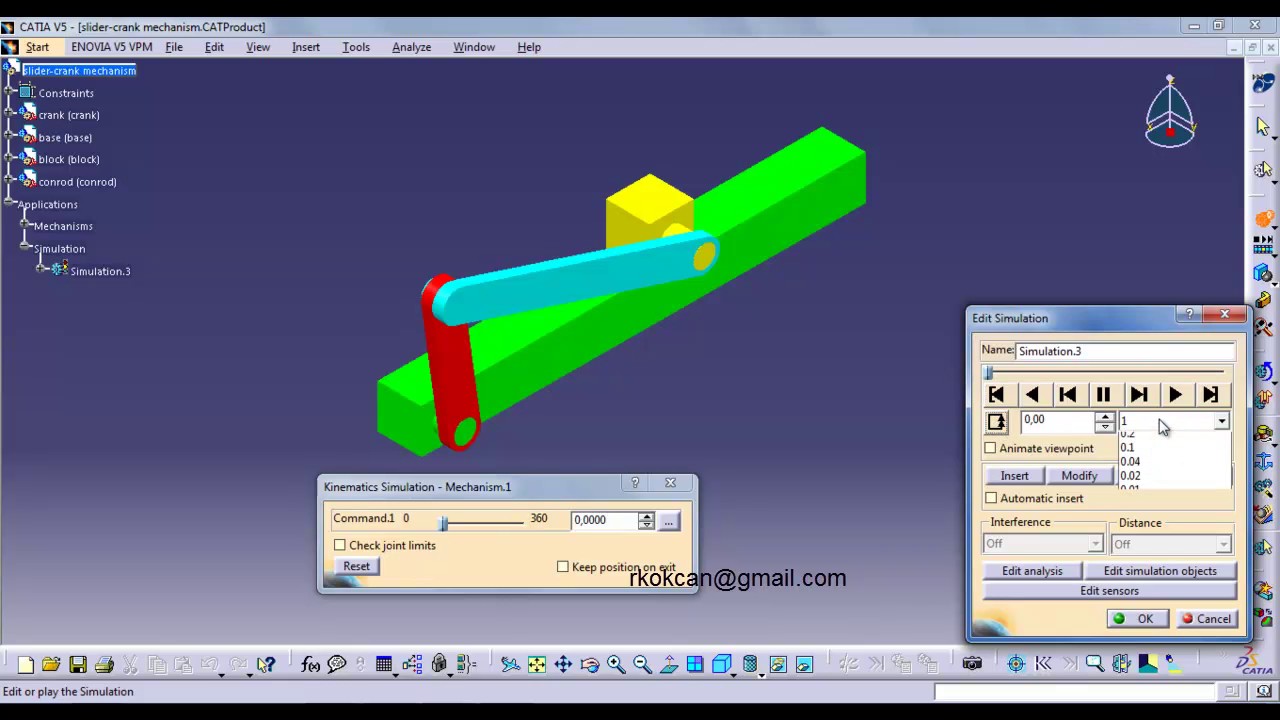
Task: Click the What's This help cursor icon
Action: click(x=265, y=664)
